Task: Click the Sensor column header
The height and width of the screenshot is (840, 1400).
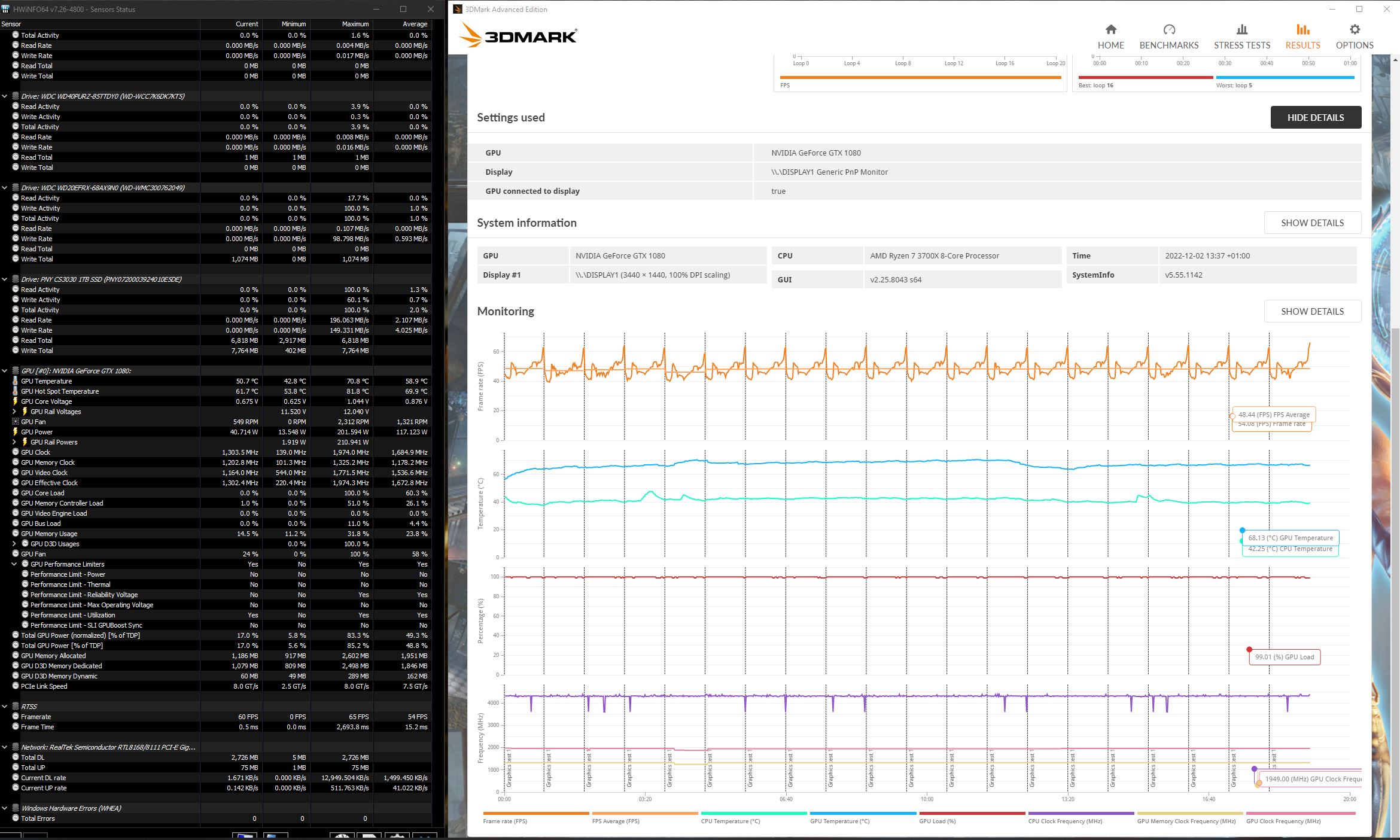Action: (x=99, y=24)
